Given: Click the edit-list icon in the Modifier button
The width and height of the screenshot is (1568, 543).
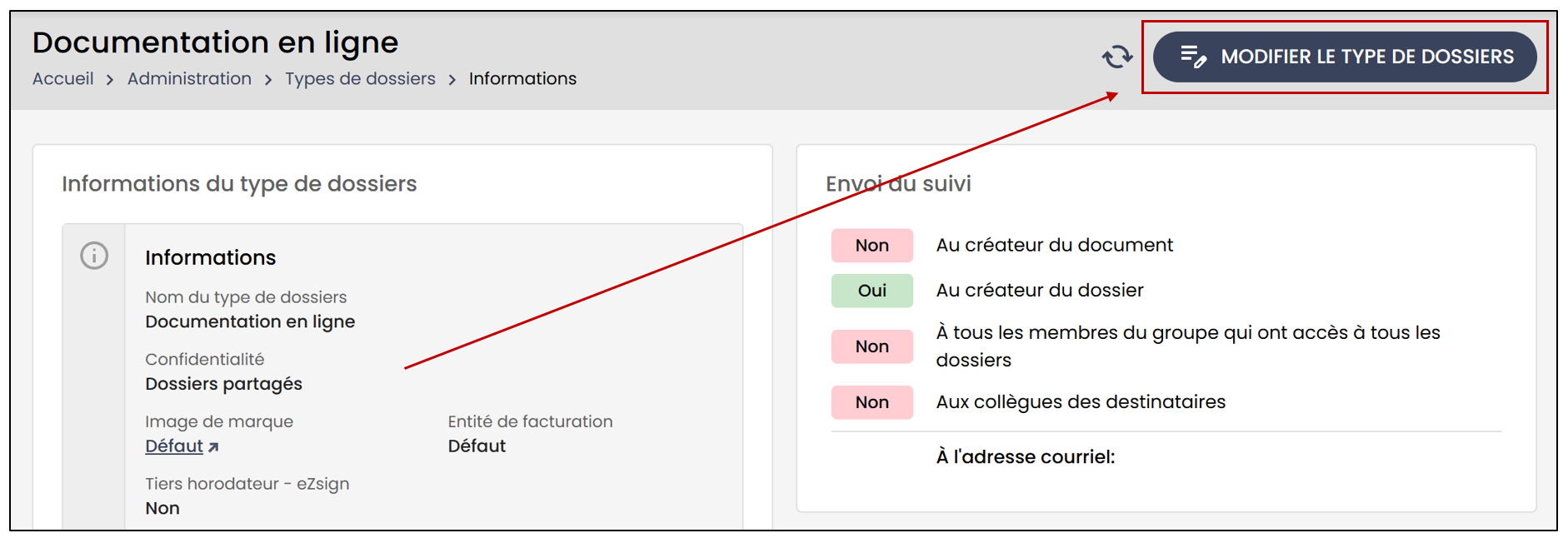Looking at the screenshot, I should 1193,57.
